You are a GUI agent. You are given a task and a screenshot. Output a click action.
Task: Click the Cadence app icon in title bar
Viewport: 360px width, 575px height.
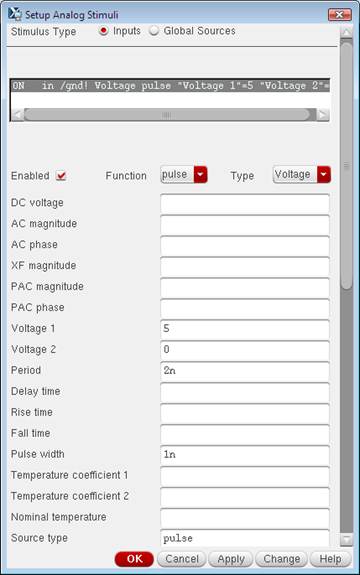15,14
